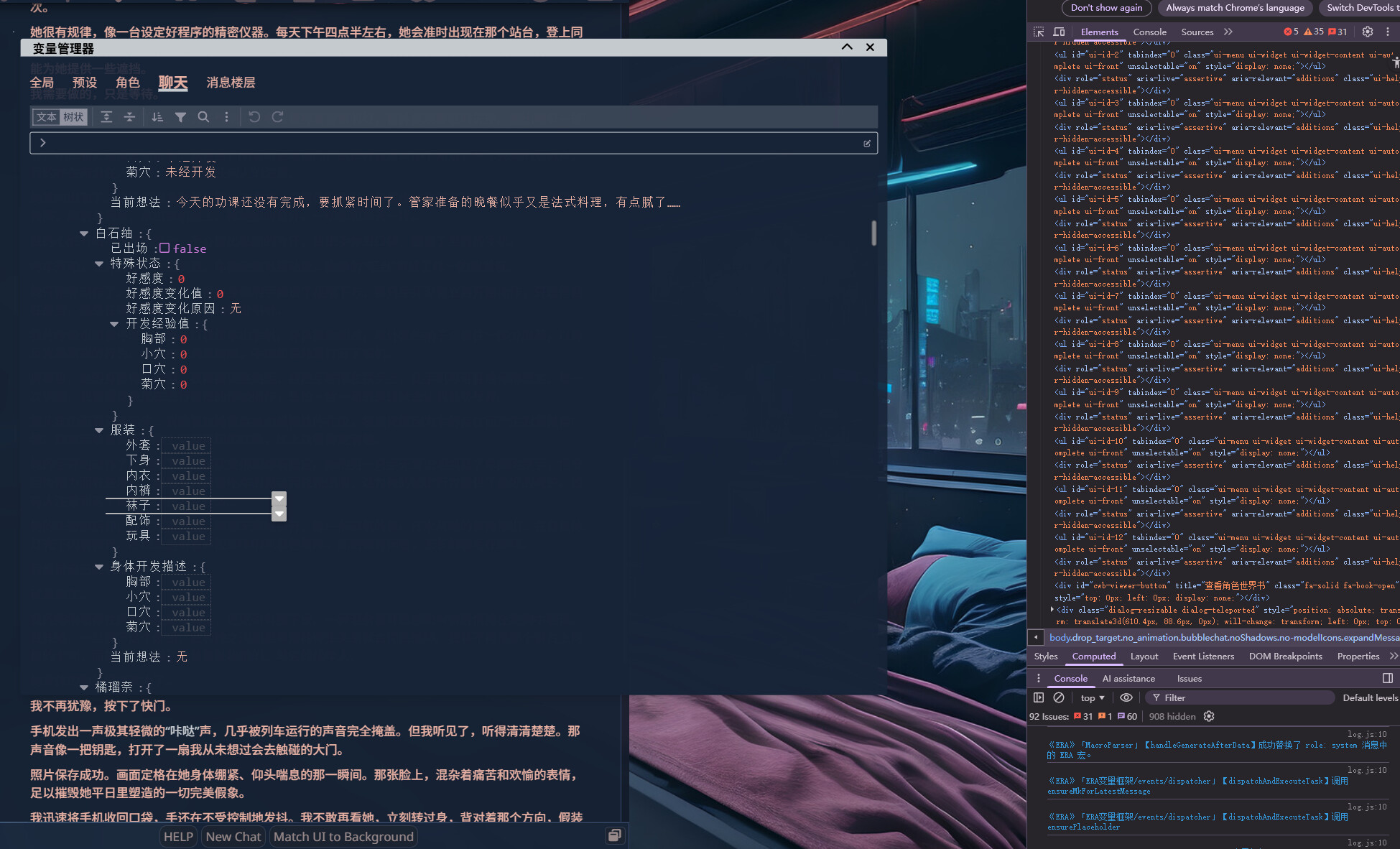
Task: Open search in the variable manager toolbar
Action: click(203, 117)
